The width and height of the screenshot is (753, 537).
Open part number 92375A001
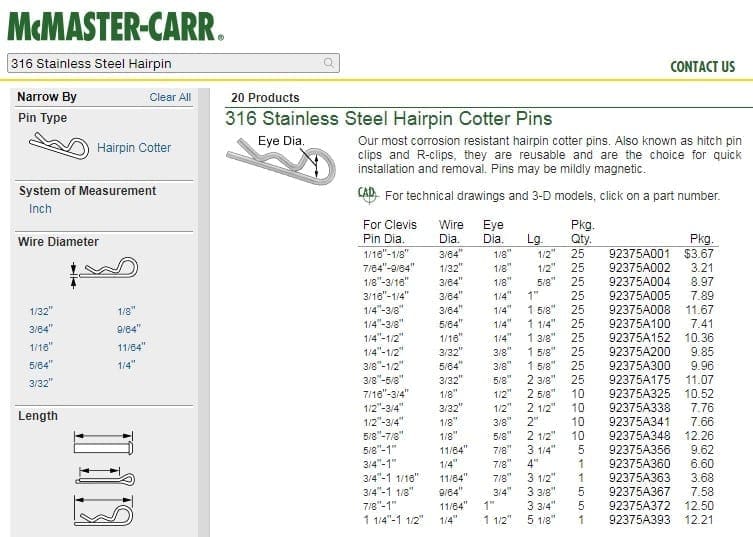[639, 254]
